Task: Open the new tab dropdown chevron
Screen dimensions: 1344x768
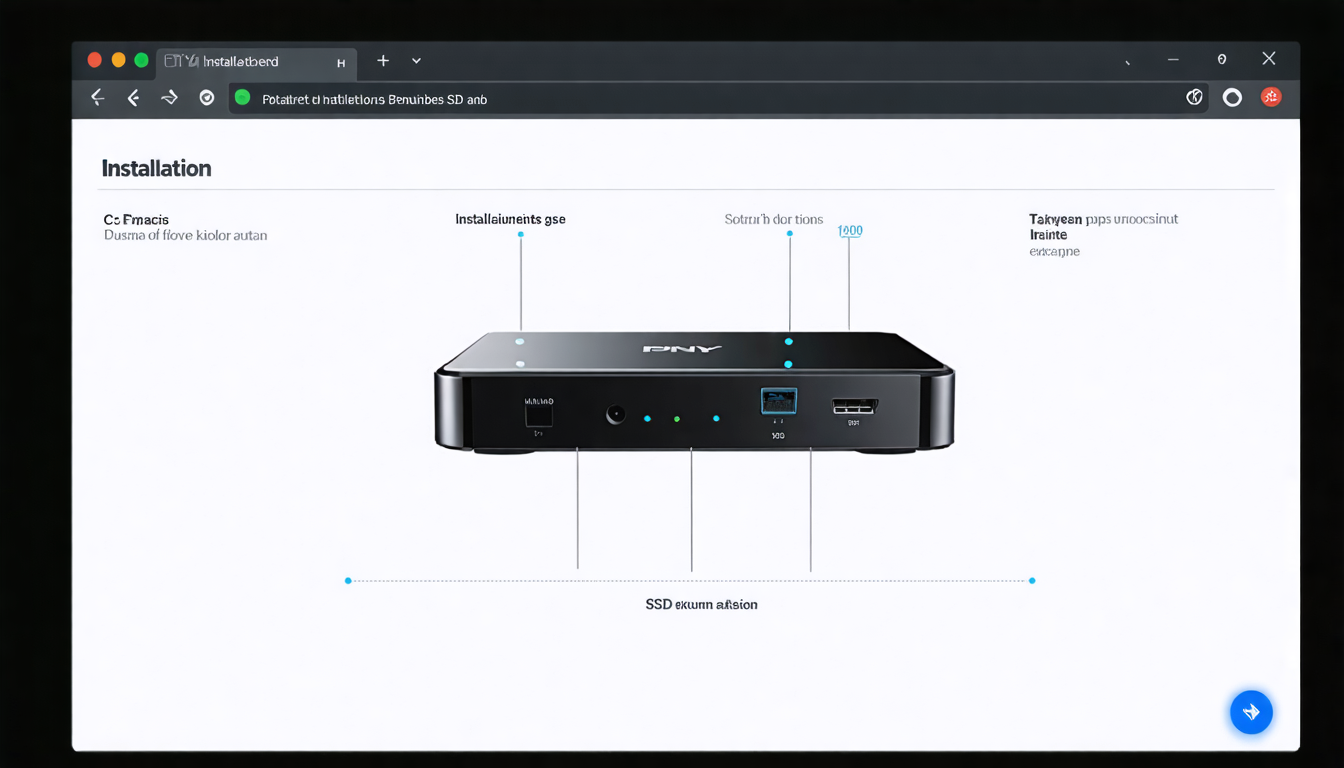Action: [x=416, y=60]
